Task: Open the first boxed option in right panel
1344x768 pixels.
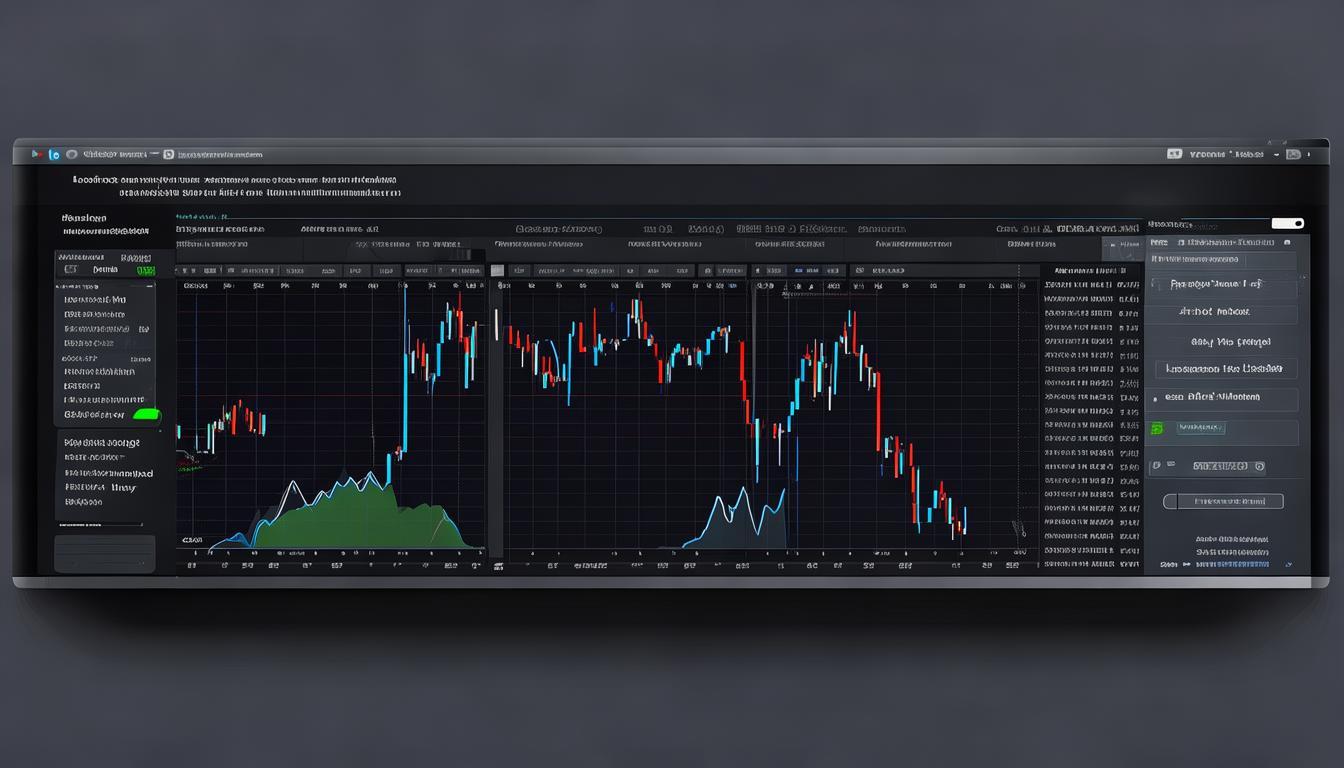Action: click(1221, 285)
